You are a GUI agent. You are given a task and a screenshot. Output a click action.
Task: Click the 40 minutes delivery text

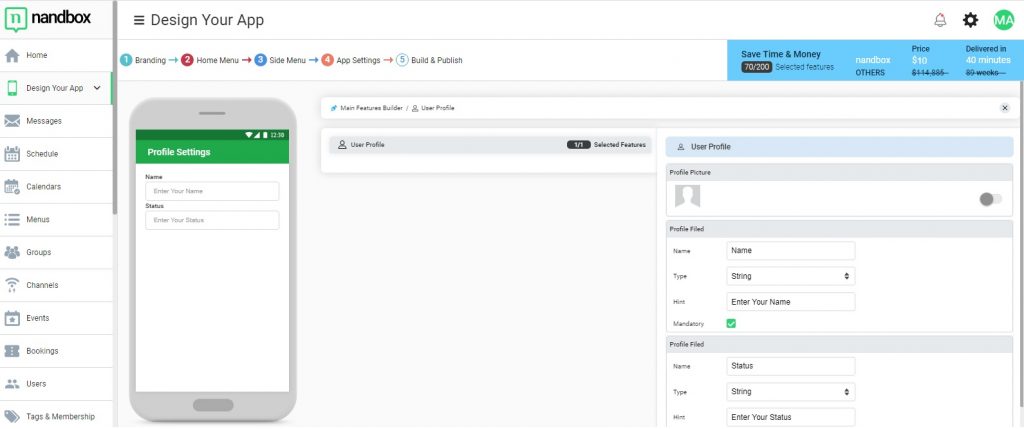(987, 60)
